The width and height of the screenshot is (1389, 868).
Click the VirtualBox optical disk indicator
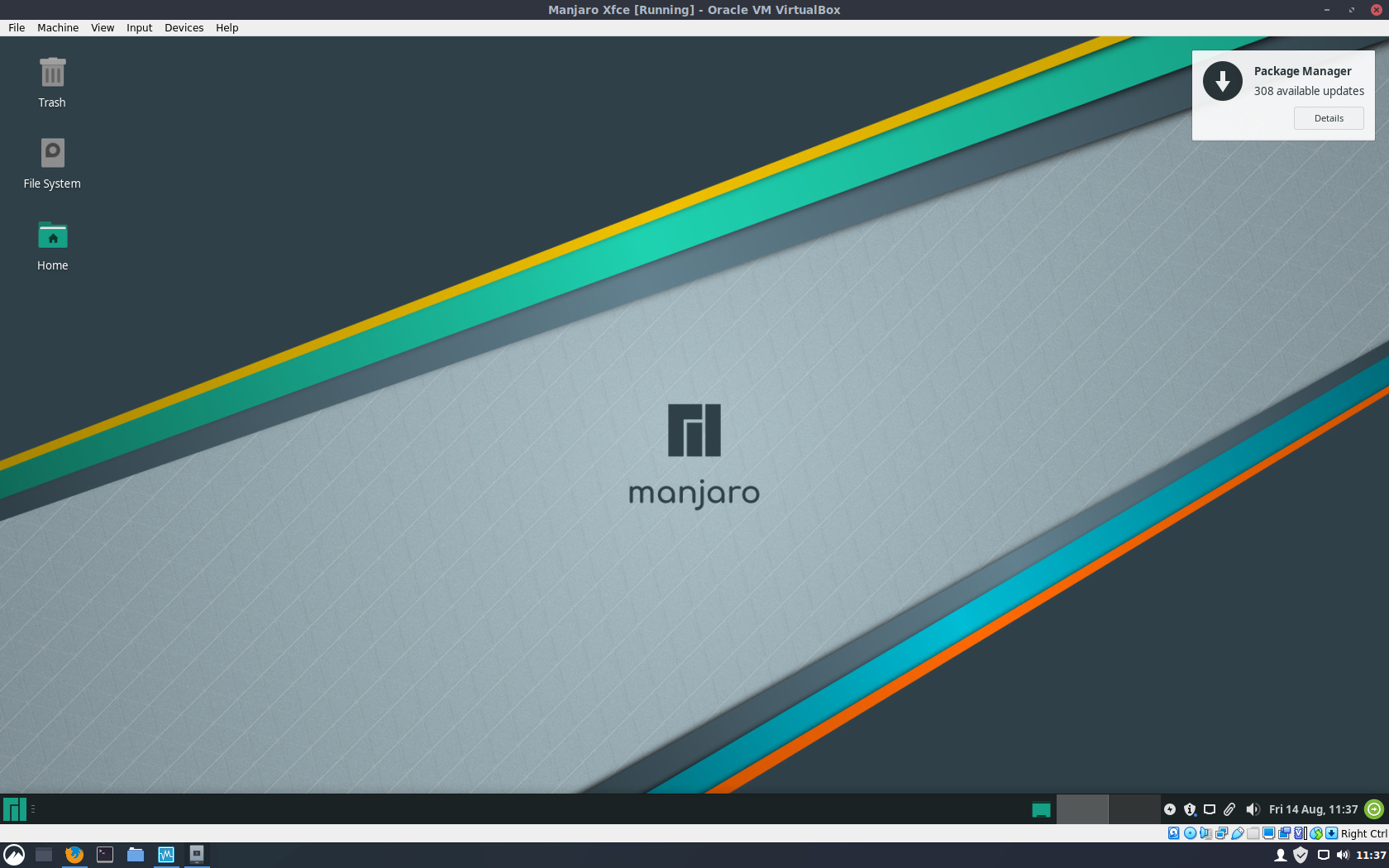[x=1190, y=833]
